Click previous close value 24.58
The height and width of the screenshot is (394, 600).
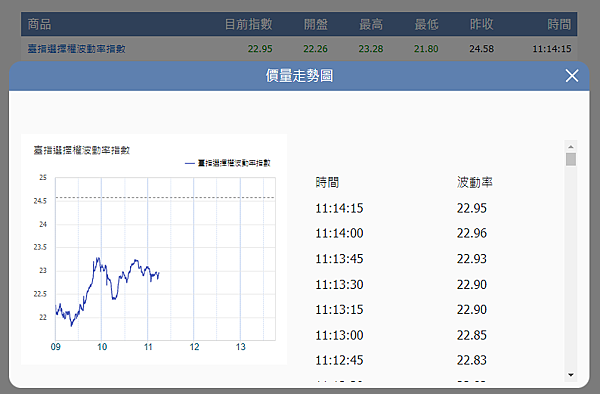tap(481, 49)
